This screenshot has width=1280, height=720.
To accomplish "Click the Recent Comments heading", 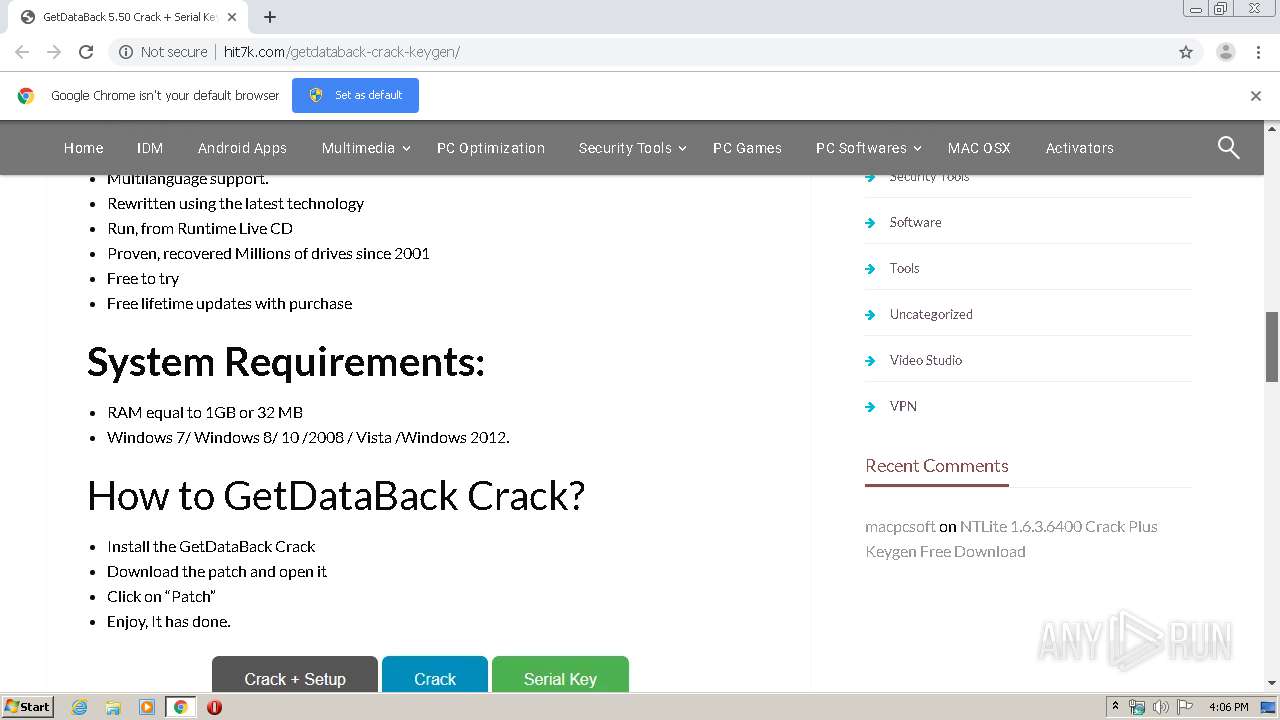I will (x=937, y=466).
